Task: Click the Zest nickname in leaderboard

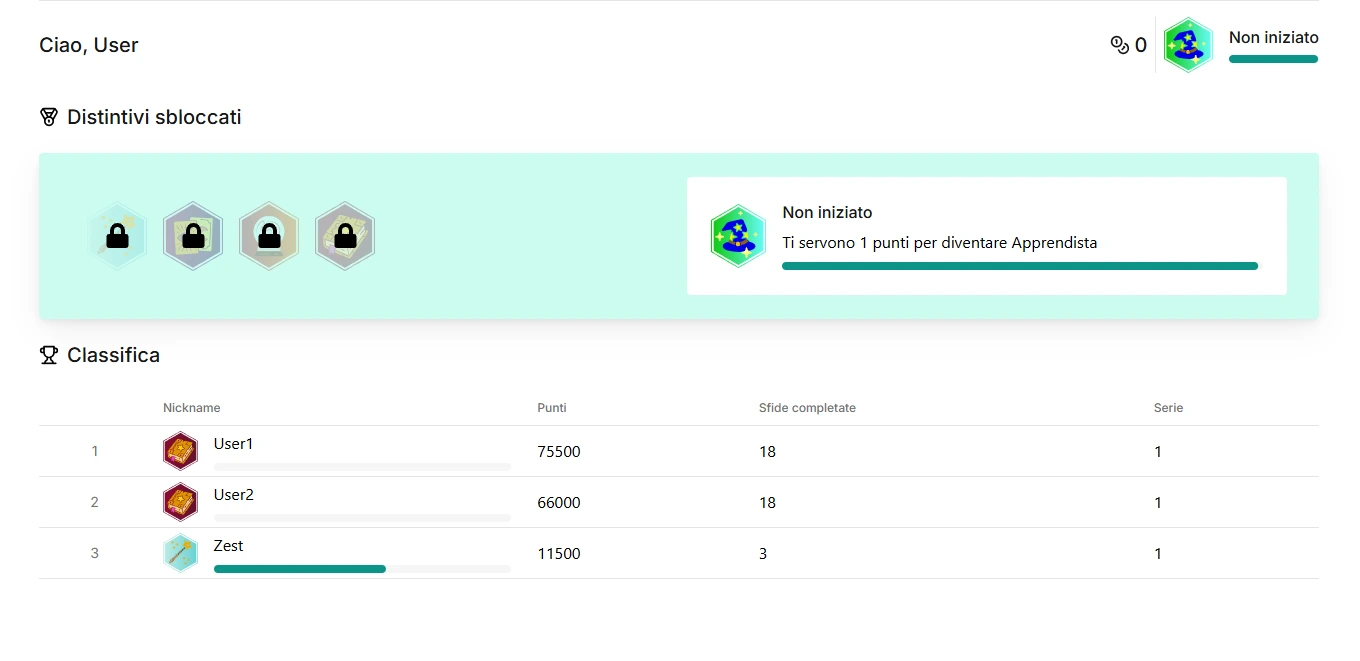Action: tap(228, 546)
